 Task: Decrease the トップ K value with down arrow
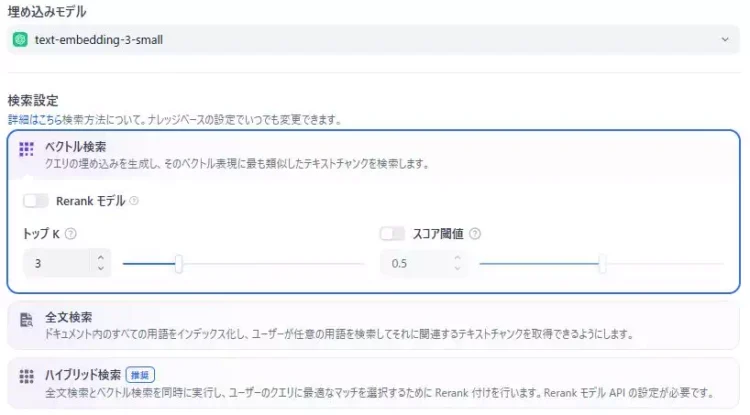pos(100,269)
